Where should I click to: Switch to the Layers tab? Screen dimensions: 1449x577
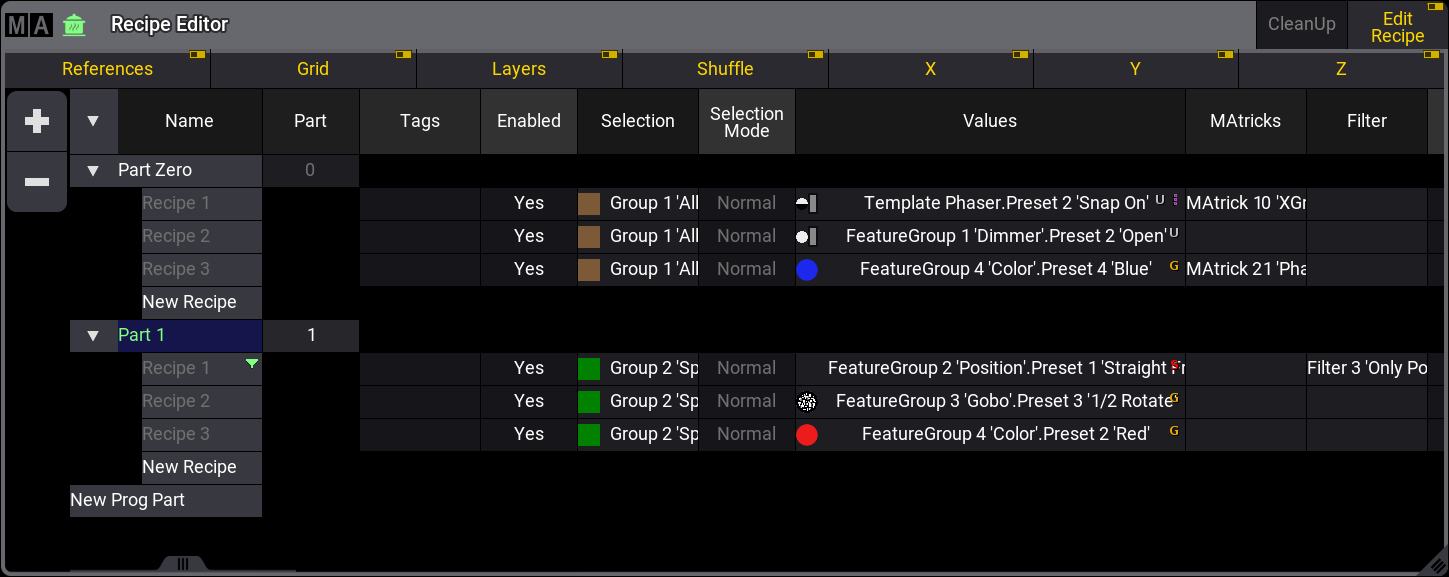(x=519, y=69)
